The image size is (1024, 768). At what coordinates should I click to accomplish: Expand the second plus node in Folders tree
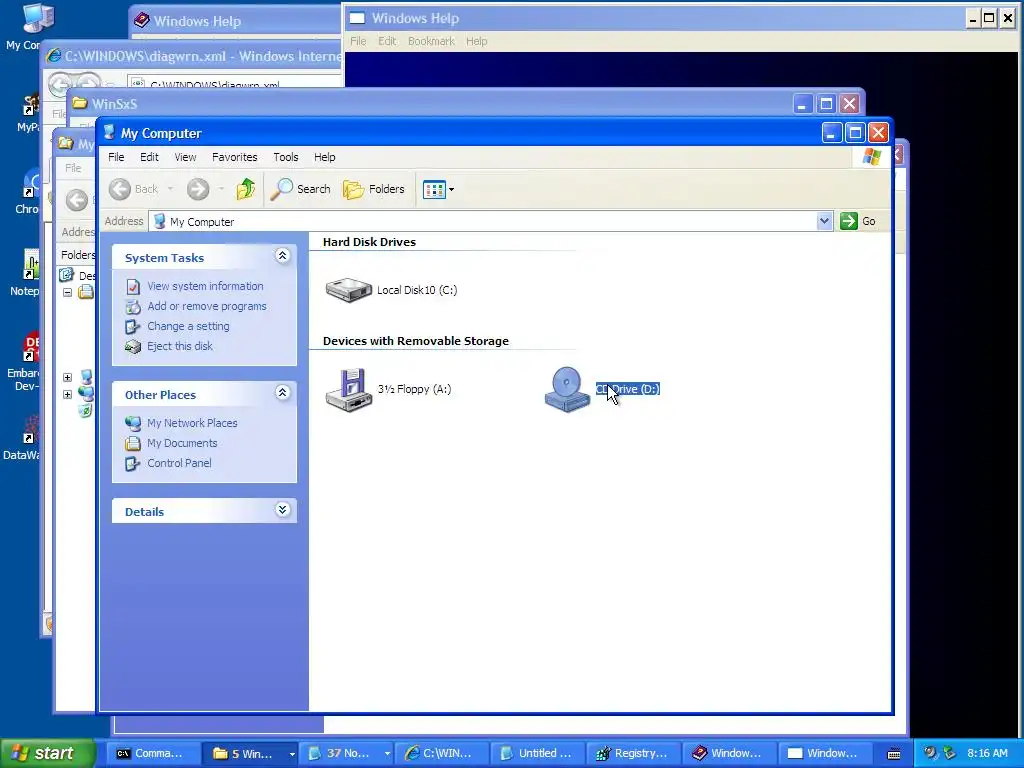pos(67,394)
